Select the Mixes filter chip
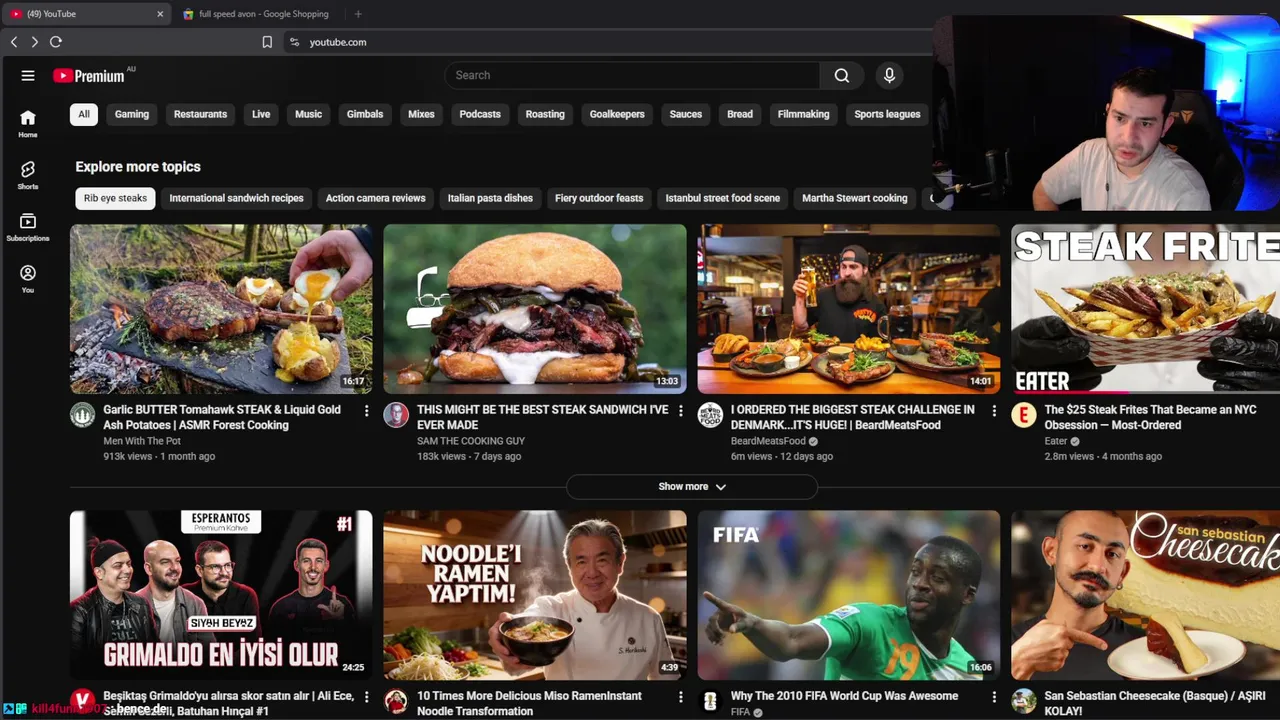Screen dimensions: 1280x720 [421, 114]
